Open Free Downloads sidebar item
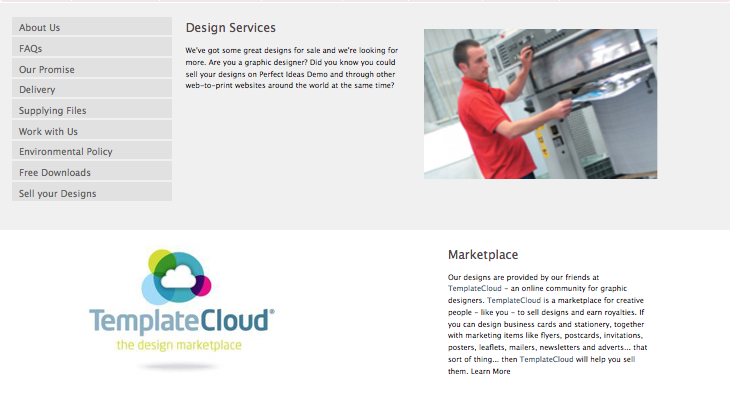730x419 pixels. click(92, 171)
